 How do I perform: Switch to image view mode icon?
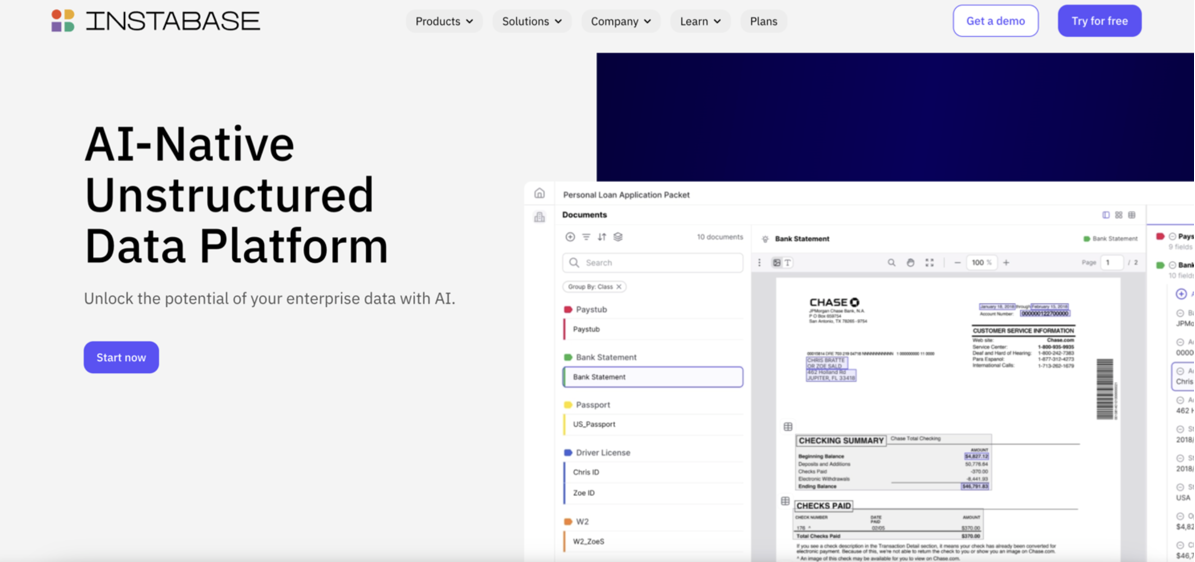[x=776, y=262]
